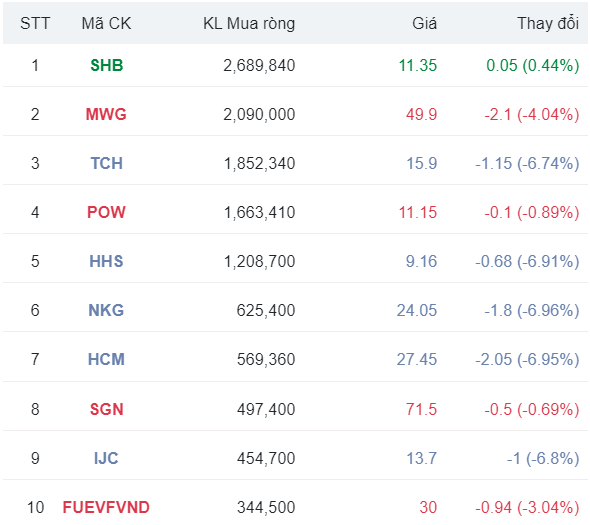
Task: Open the SGN stock ticker link
Action: [106, 409]
